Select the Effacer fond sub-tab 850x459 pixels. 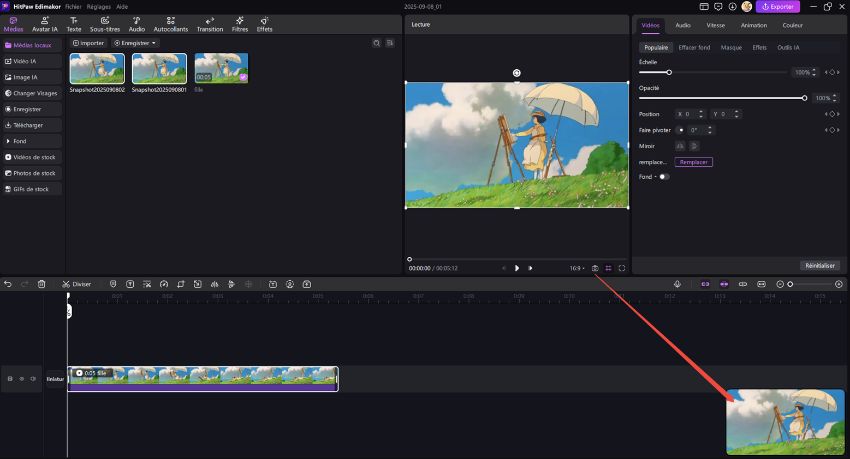pyautogui.click(x=694, y=47)
